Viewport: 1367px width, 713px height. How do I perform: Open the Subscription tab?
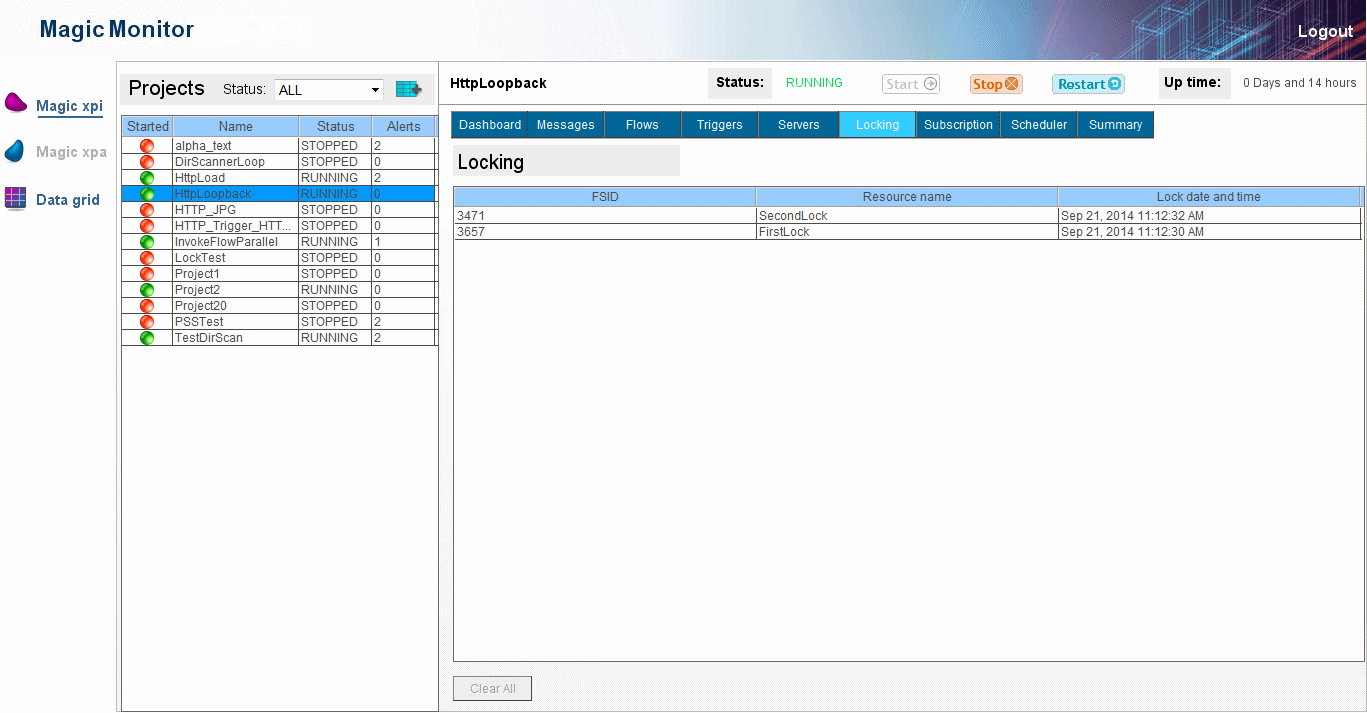[x=958, y=125]
